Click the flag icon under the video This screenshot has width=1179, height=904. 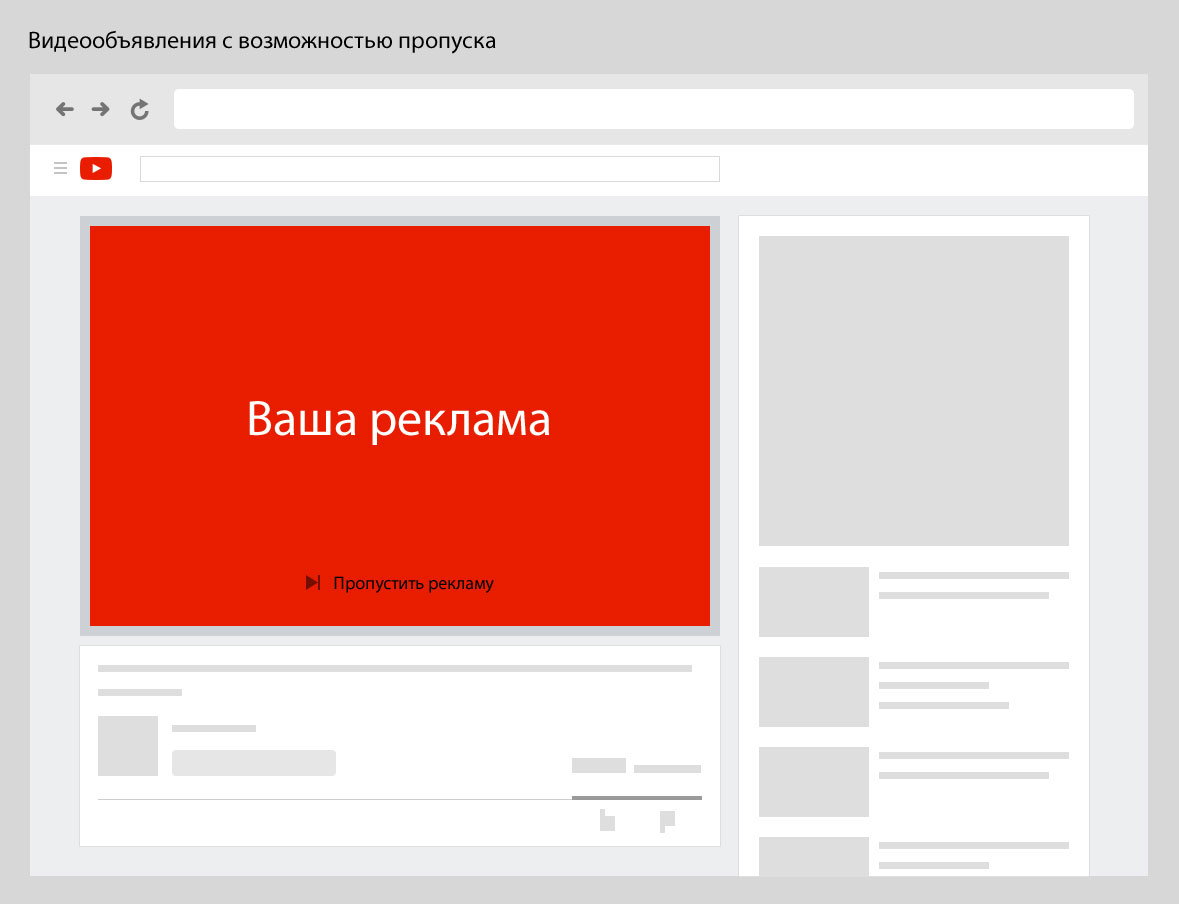(x=667, y=820)
